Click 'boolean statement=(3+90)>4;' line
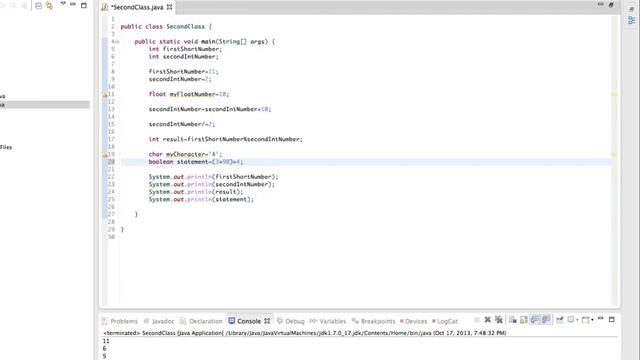This screenshot has height=360, width=640. point(196,162)
